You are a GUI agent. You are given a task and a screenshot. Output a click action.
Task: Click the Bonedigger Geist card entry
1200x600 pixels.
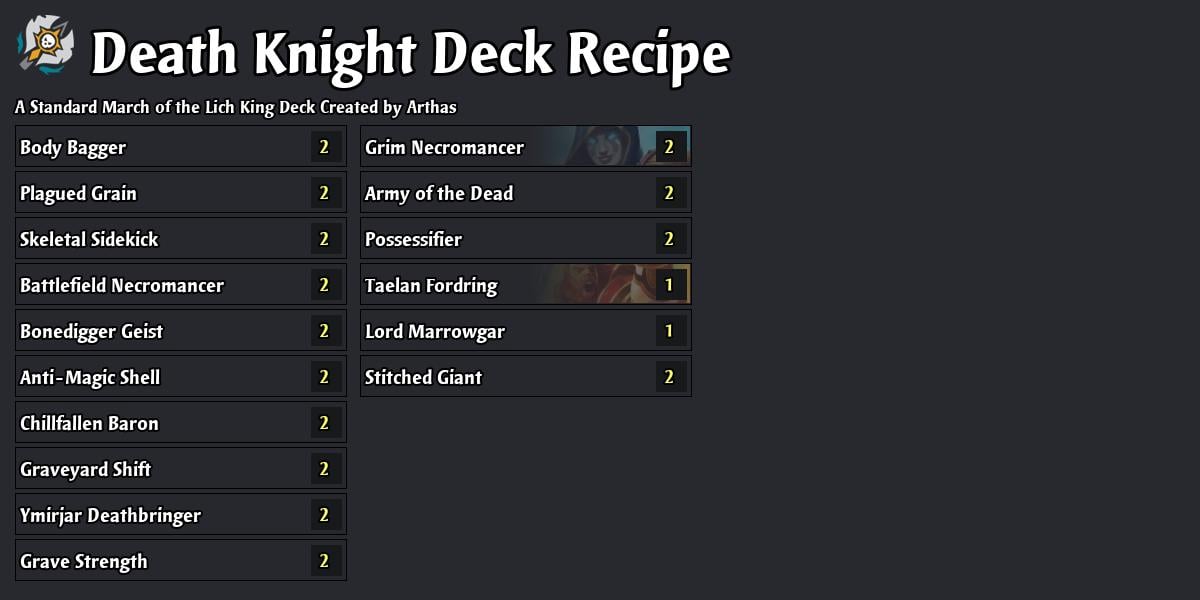[x=150, y=330]
